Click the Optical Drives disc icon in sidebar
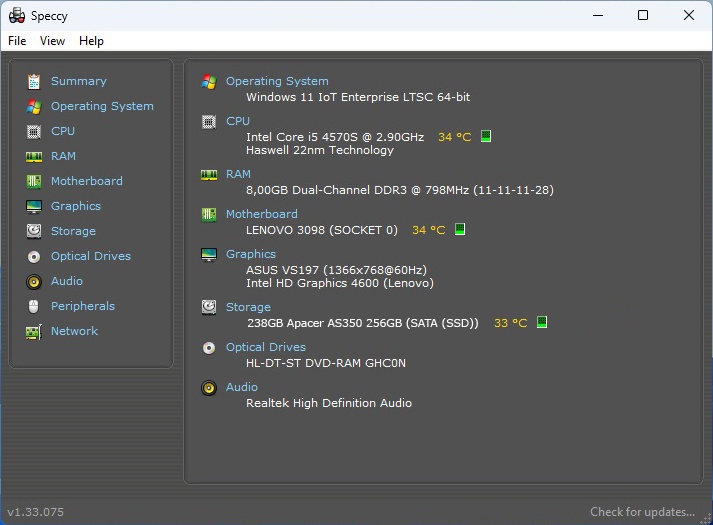713x525 pixels. coord(34,257)
